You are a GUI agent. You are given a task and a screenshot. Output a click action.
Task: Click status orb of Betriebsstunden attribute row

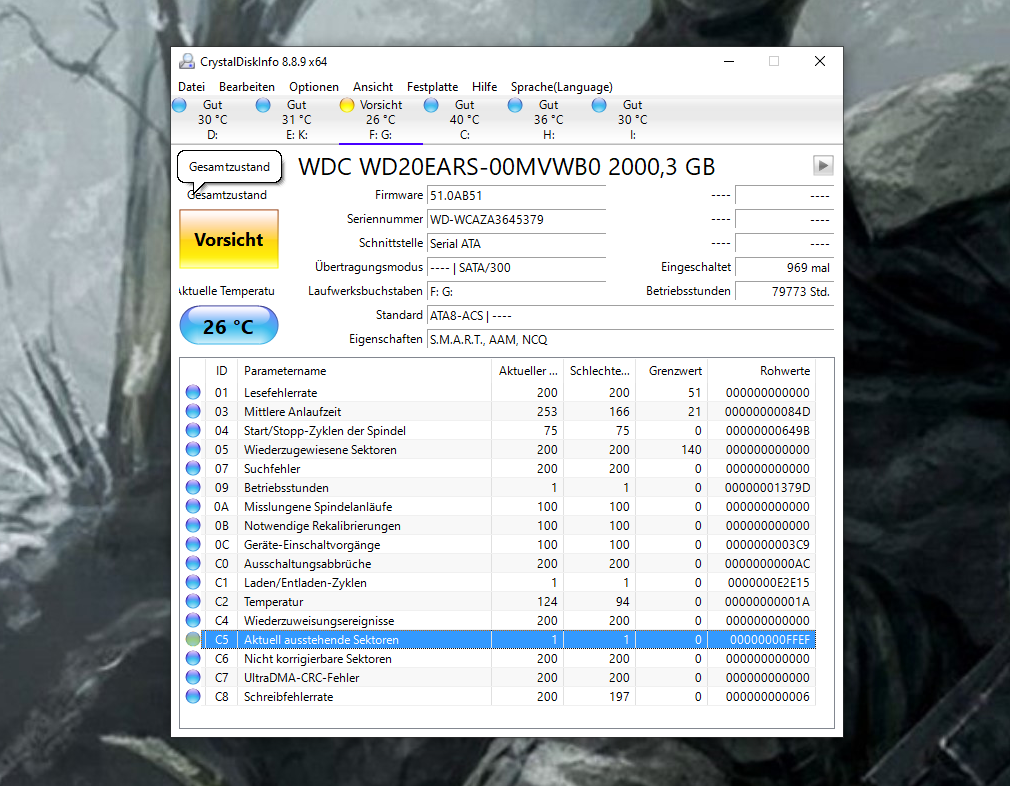click(x=193, y=487)
